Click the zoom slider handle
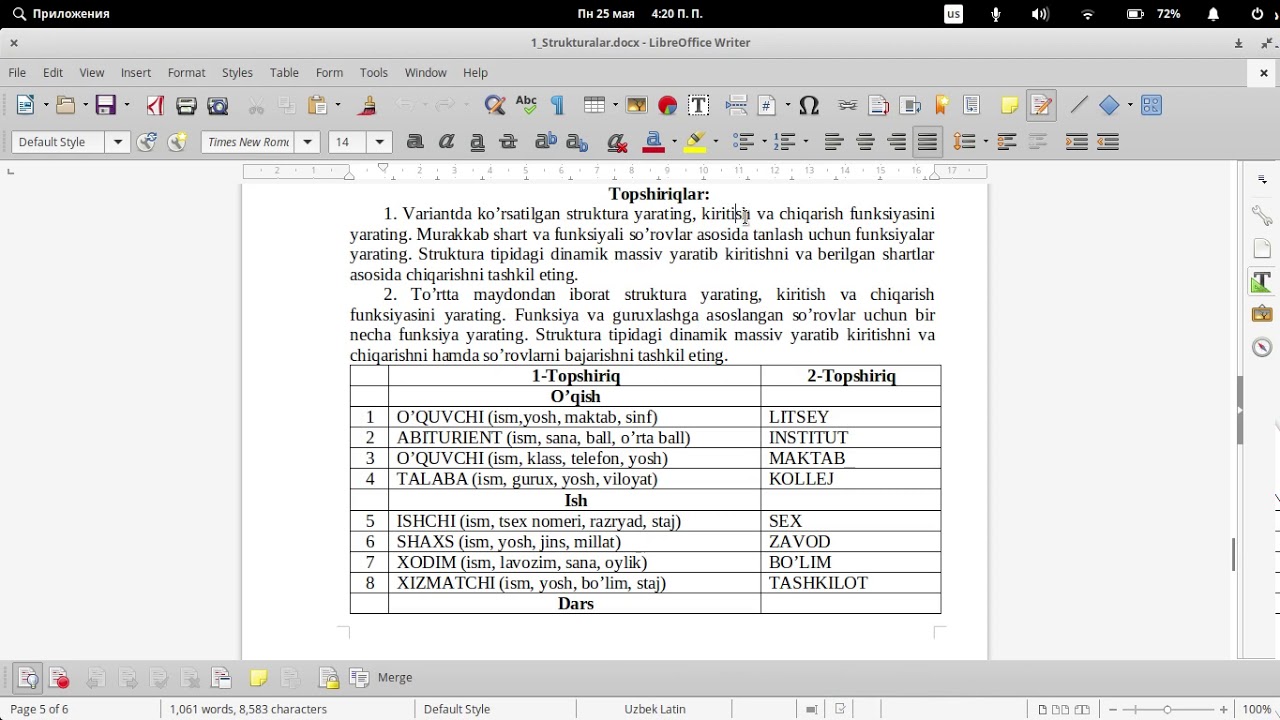This screenshot has width=1280, height=720. pyautogui.click(x=1167, y=709)
